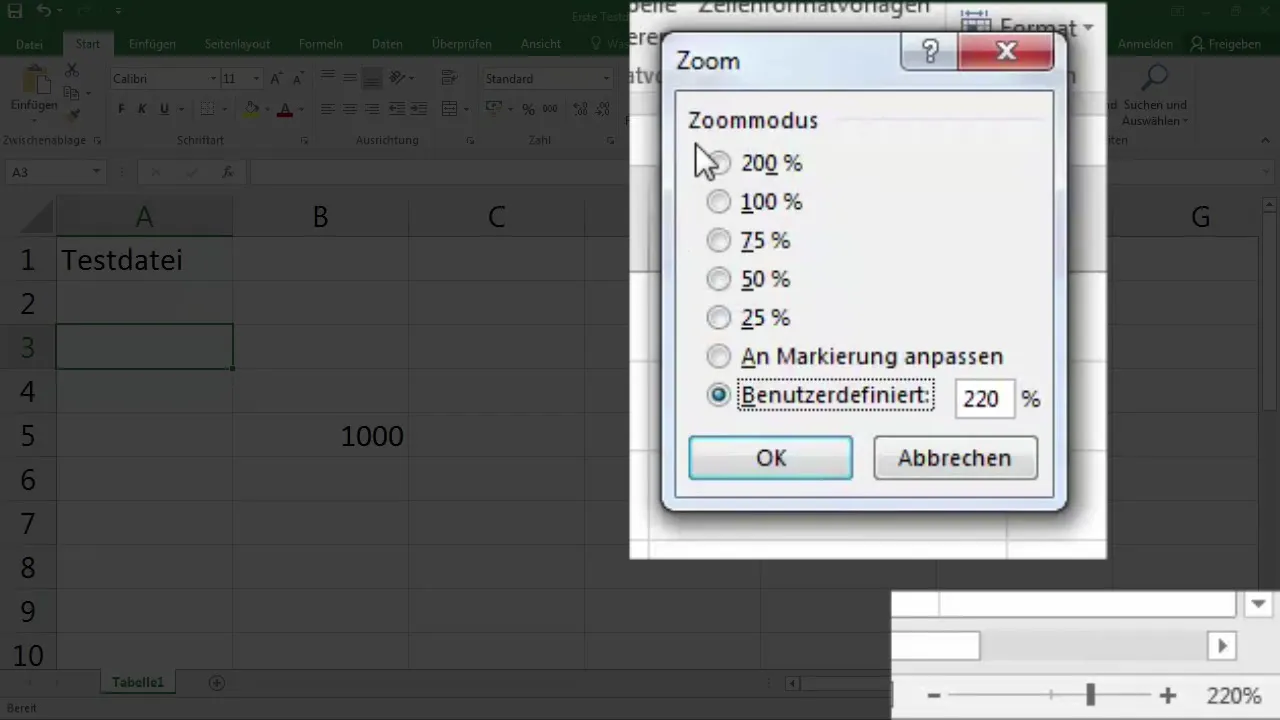Image resolution: width=1280 pixels, height=720 pixels.
Task: Select the 25 % zoom radio button
Action: (719, 318)
